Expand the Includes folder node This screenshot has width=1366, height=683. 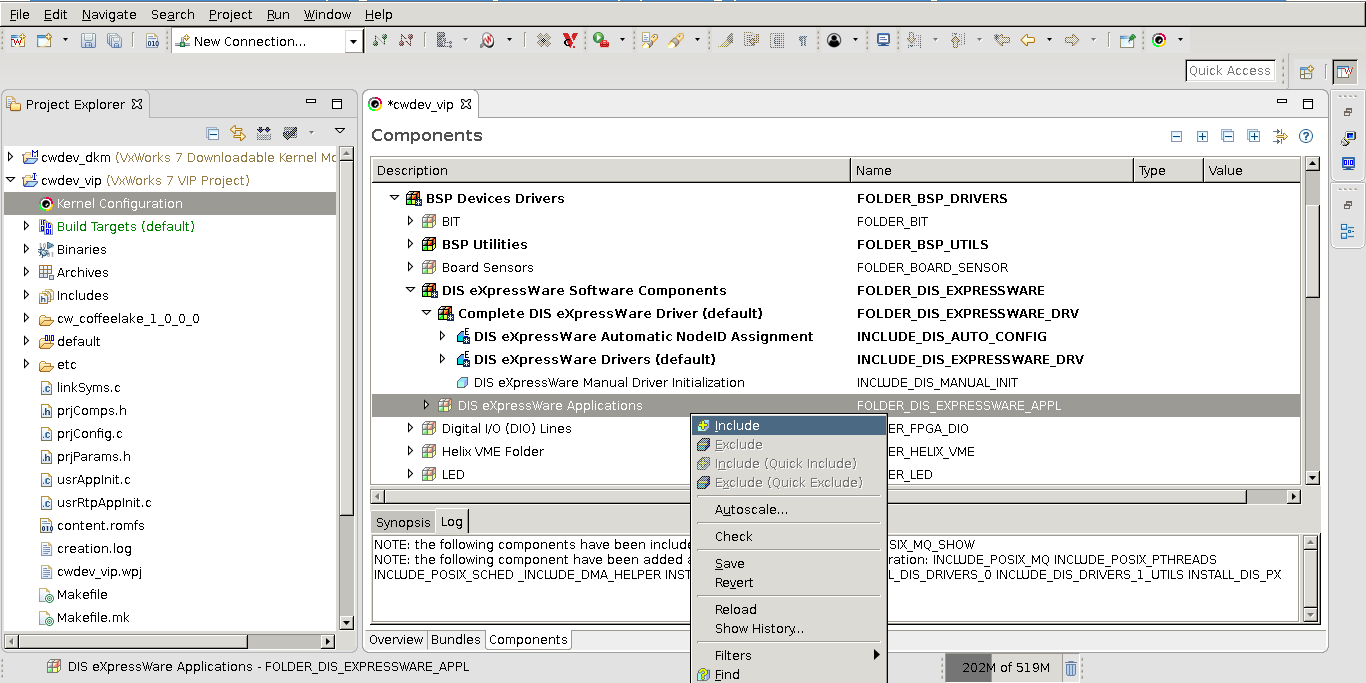pyautogui.click(x=27, y=295)
